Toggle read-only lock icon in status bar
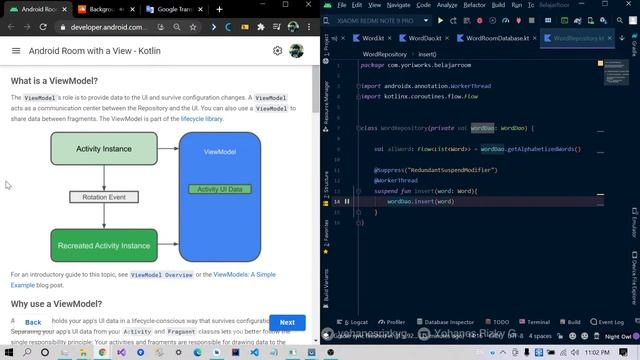Viewport: 640px width, 360px height. 560,336
